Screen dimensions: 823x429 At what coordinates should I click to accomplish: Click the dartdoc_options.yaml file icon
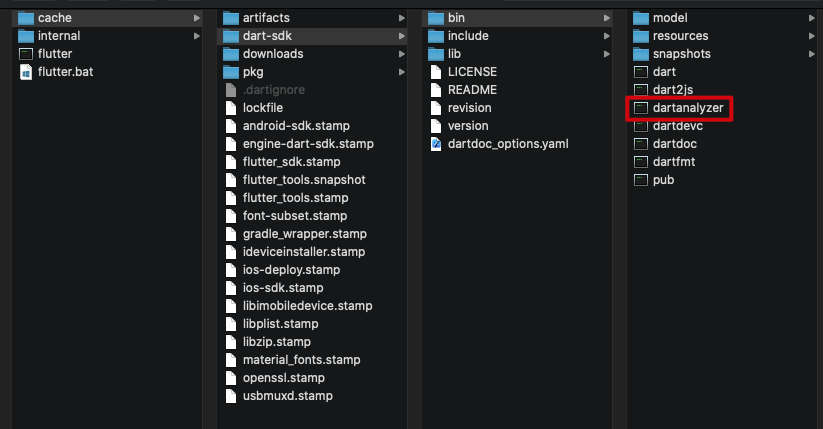click(436, 144)
